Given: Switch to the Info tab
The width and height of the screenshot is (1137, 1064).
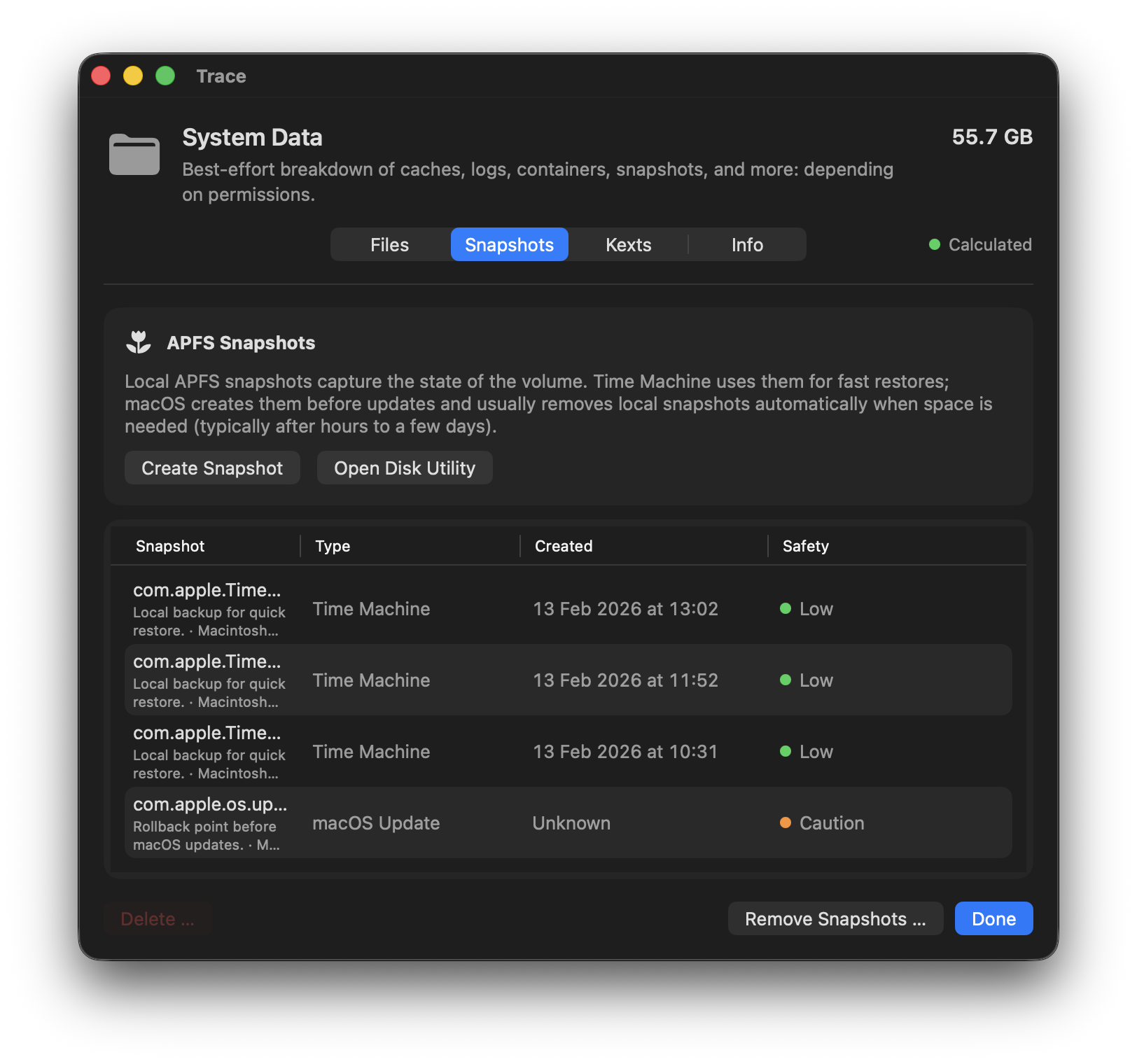Looking at the screenshot, I should coord(747,244).
